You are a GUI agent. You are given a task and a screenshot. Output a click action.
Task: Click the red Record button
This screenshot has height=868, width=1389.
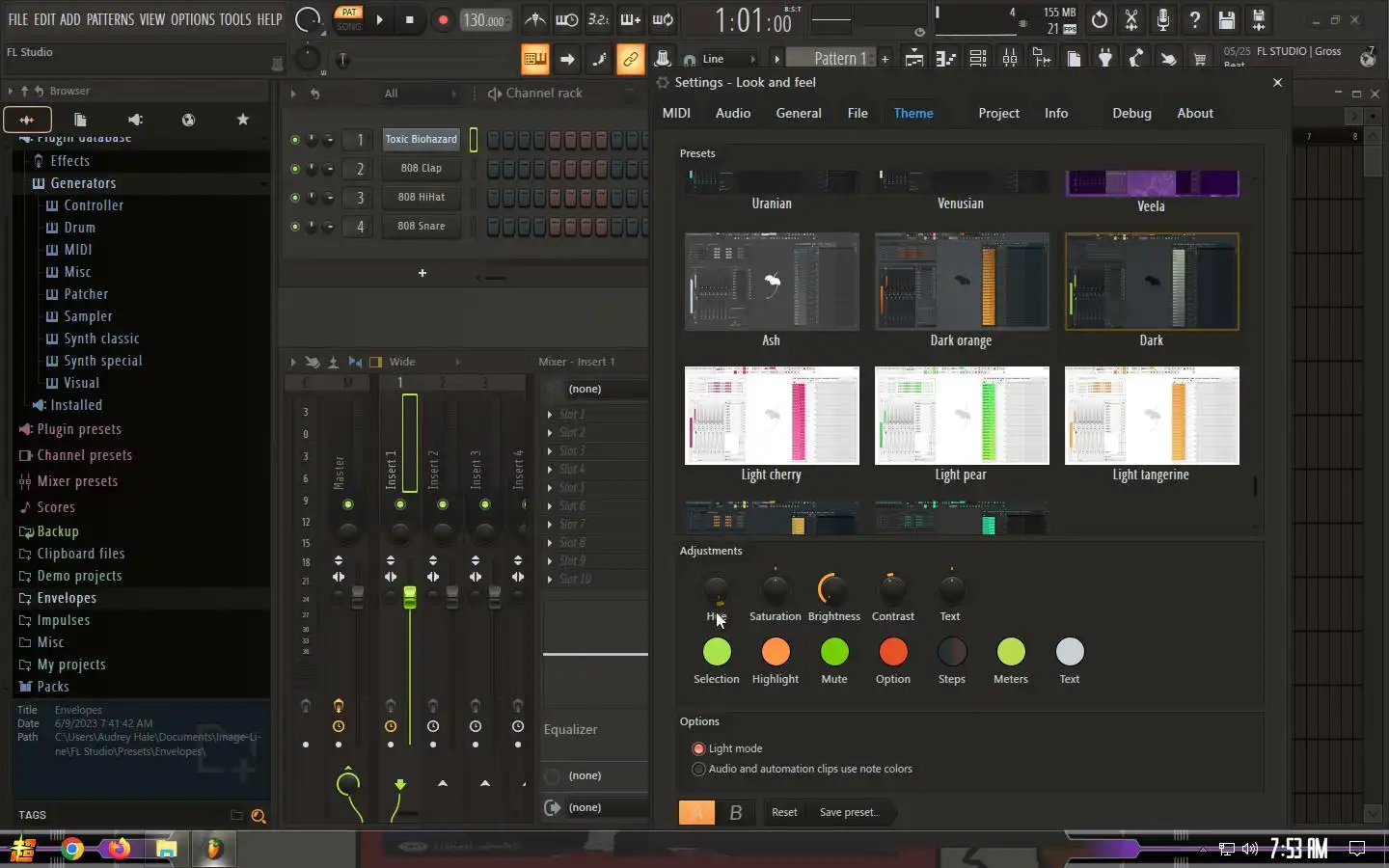[443, 19]
